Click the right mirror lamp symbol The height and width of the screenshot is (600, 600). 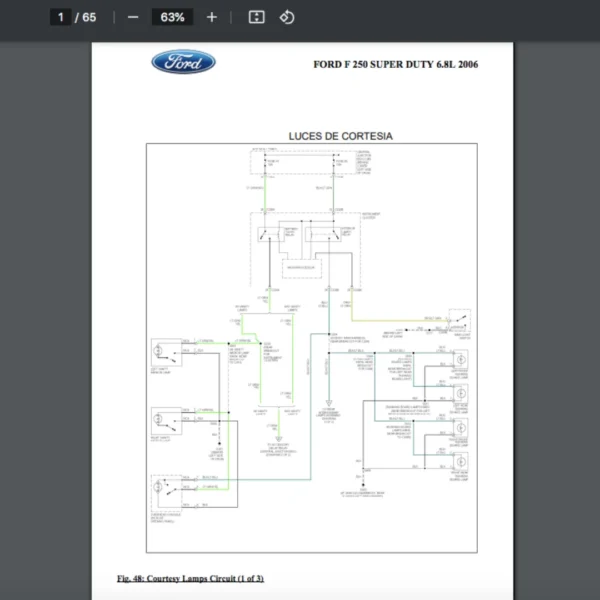tap(161, 418)
